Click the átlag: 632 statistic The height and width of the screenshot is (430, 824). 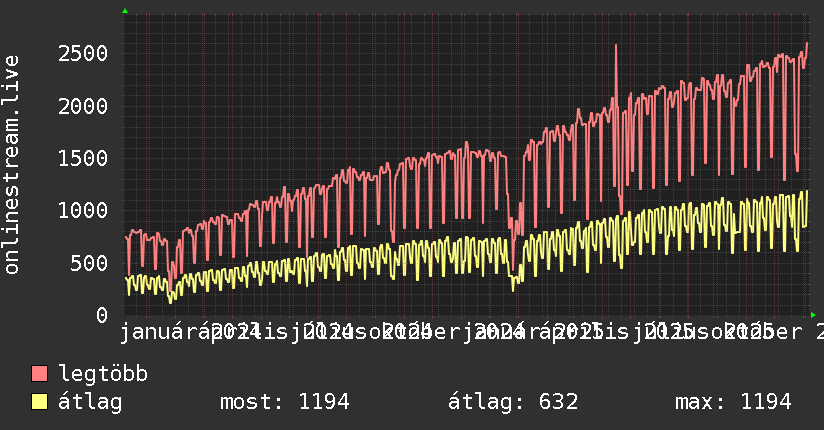(513, 402)
